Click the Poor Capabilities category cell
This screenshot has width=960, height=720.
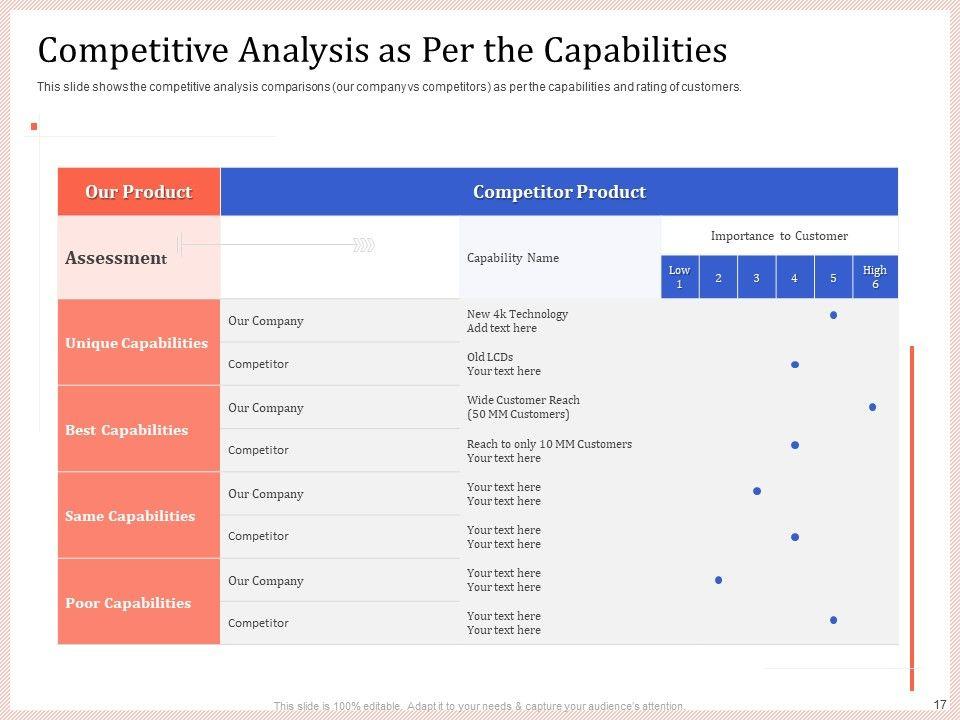click(x=128, y=603)
